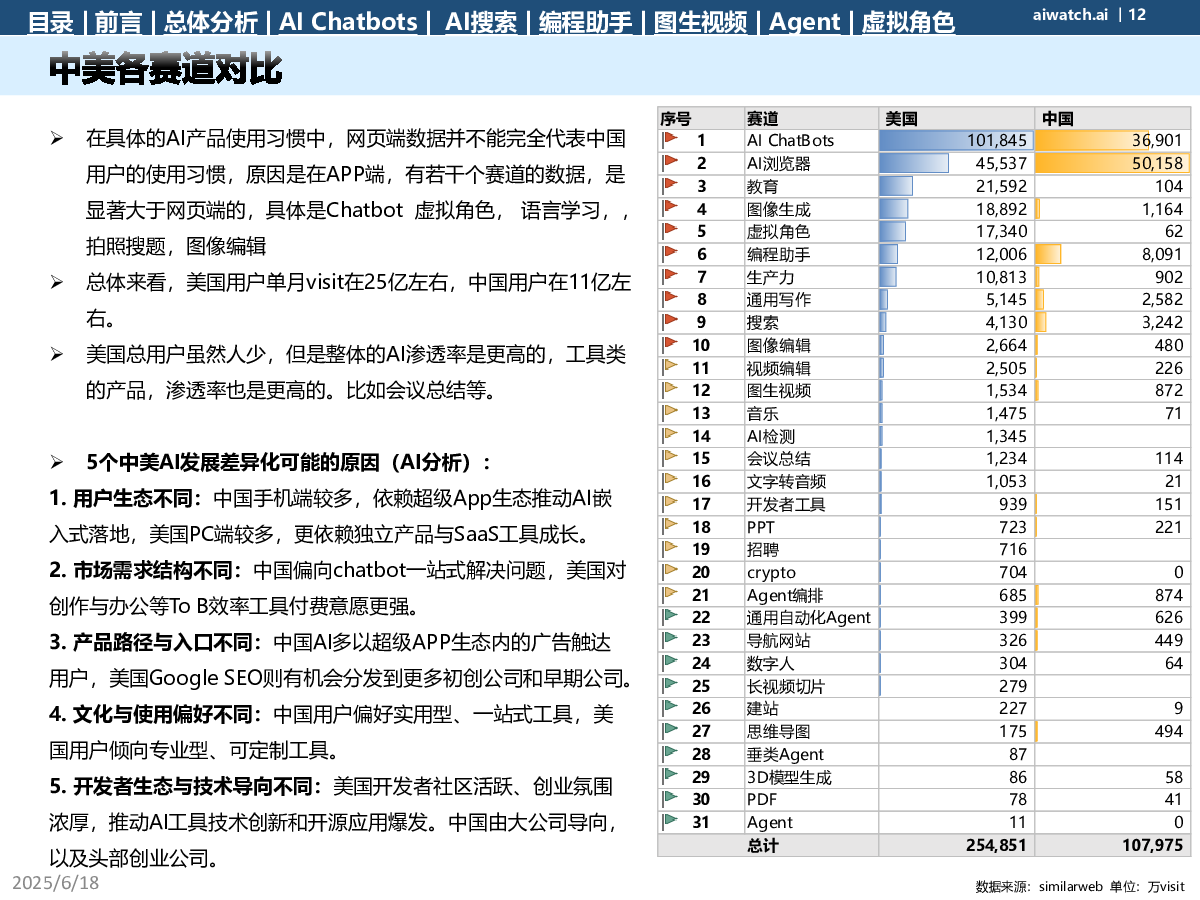Select the 赛道 column header
Image resolution: width=1200 pixels, height=900 pixels.
coord(811,117)
